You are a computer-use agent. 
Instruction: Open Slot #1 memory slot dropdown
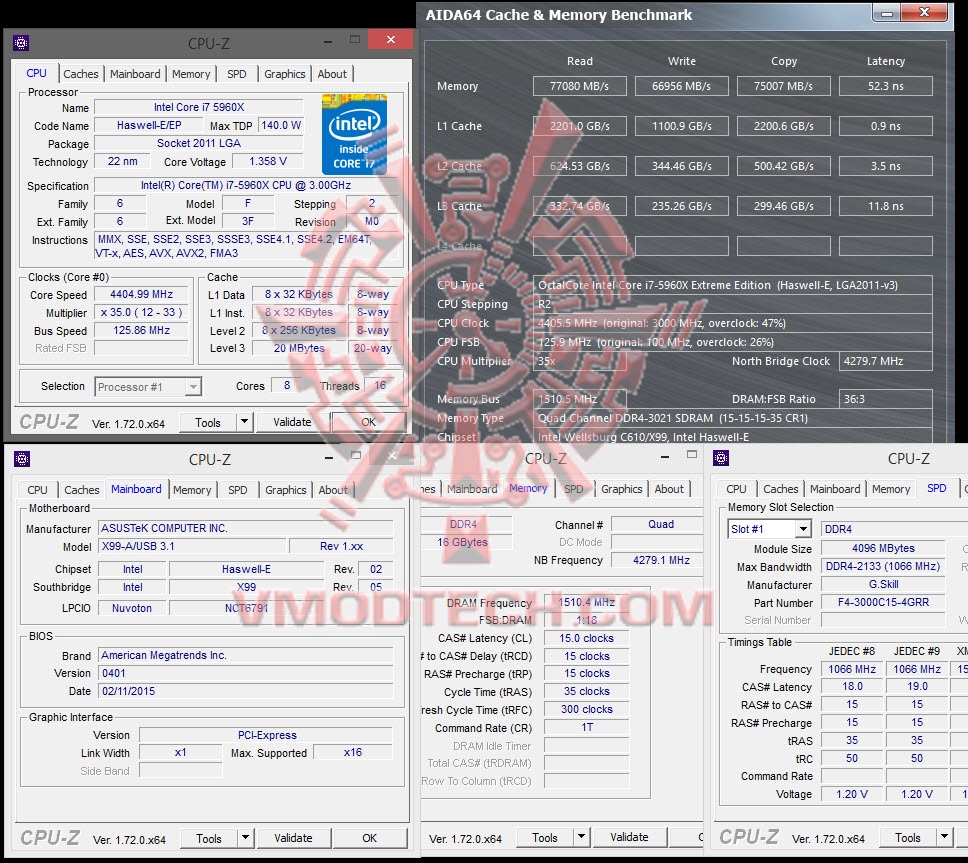click(769, 529)
